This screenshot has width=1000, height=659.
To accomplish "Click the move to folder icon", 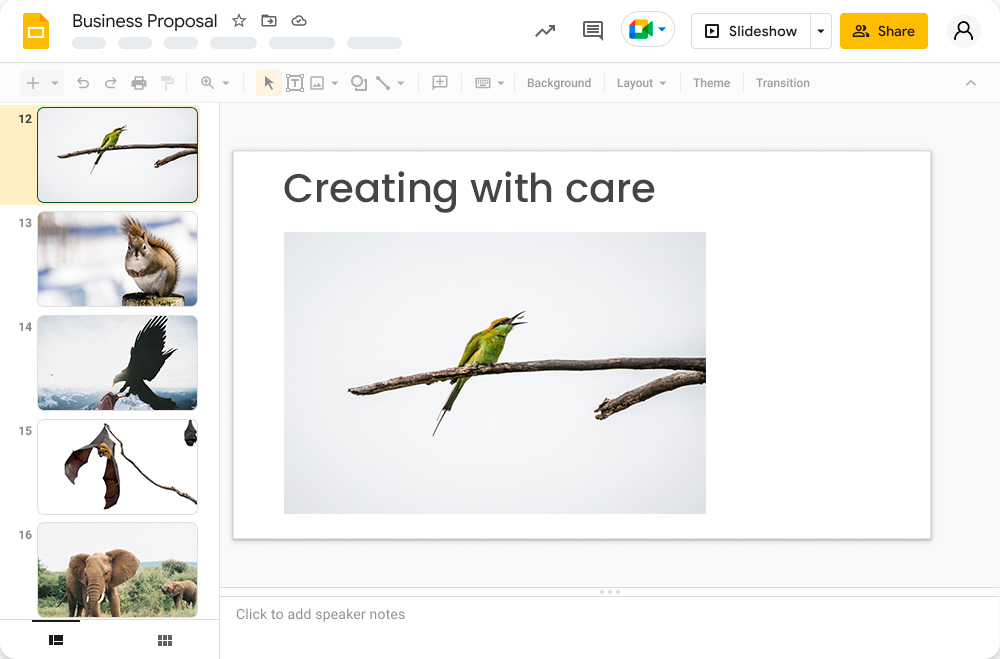I will coord(269,20).
